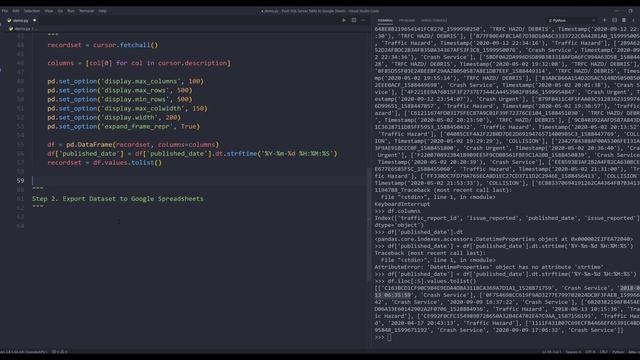The width and height of the screenshot is (640, 360).
Task: Open the Terminal menu
Action: 87,11
